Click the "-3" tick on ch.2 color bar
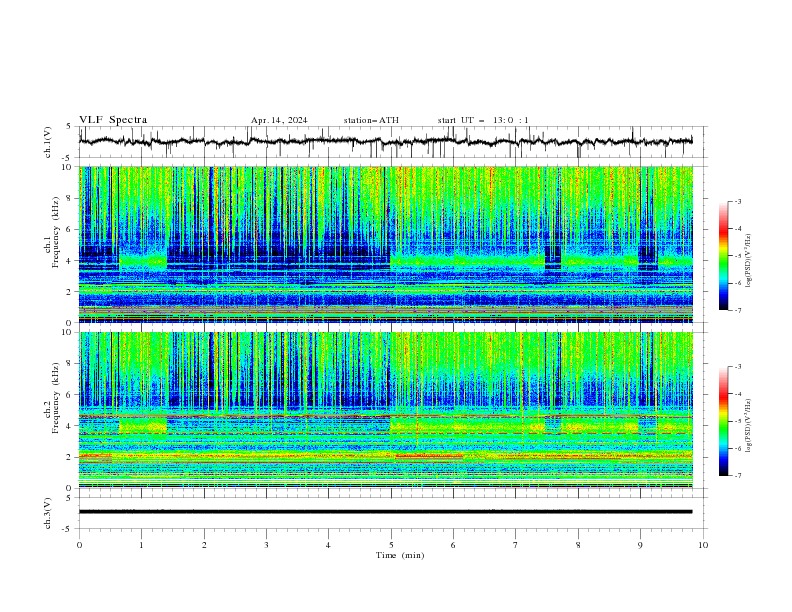The image size is (792, 612). tap(737, 367)
